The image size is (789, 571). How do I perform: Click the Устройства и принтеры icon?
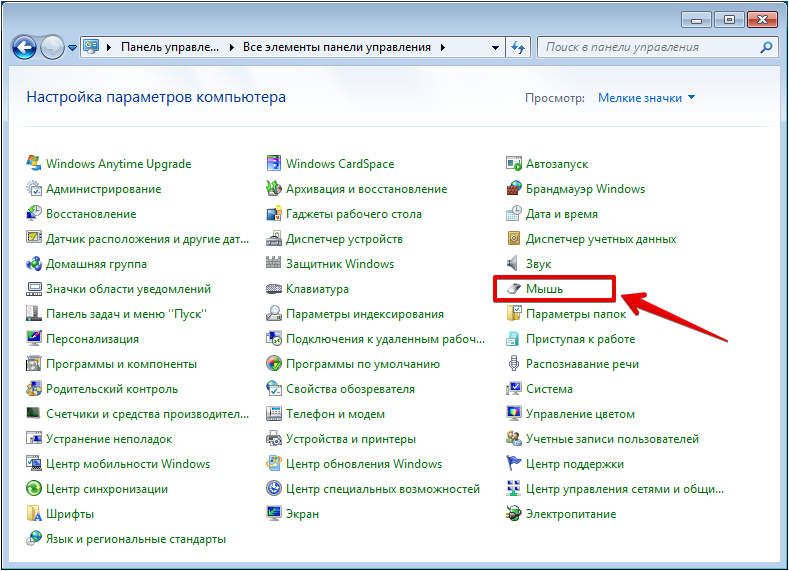click(x=274, y=438)
